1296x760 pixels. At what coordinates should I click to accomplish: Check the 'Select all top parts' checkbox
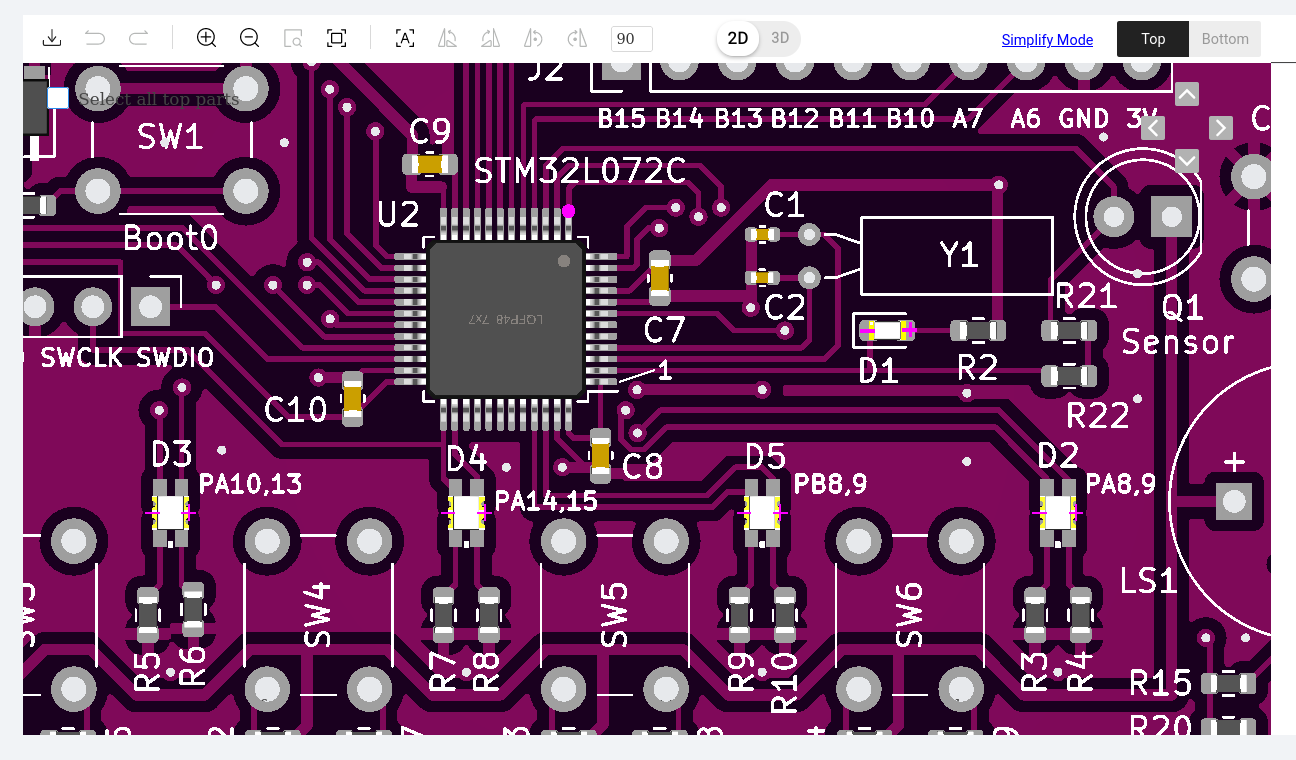58,98
